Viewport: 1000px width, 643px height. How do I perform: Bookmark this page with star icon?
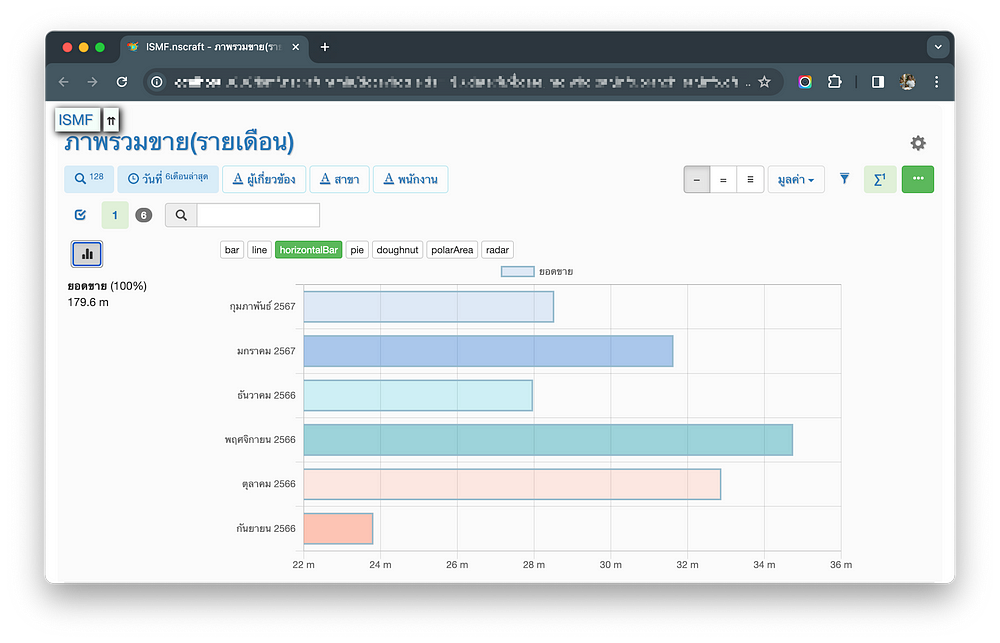click(764, 82)
